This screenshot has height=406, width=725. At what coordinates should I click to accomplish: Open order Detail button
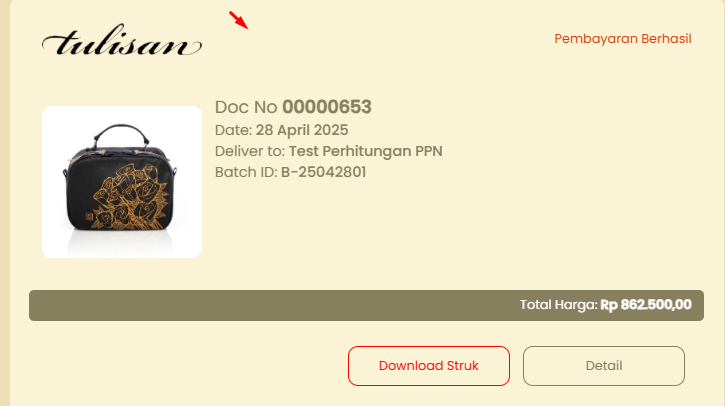point(603,366)
